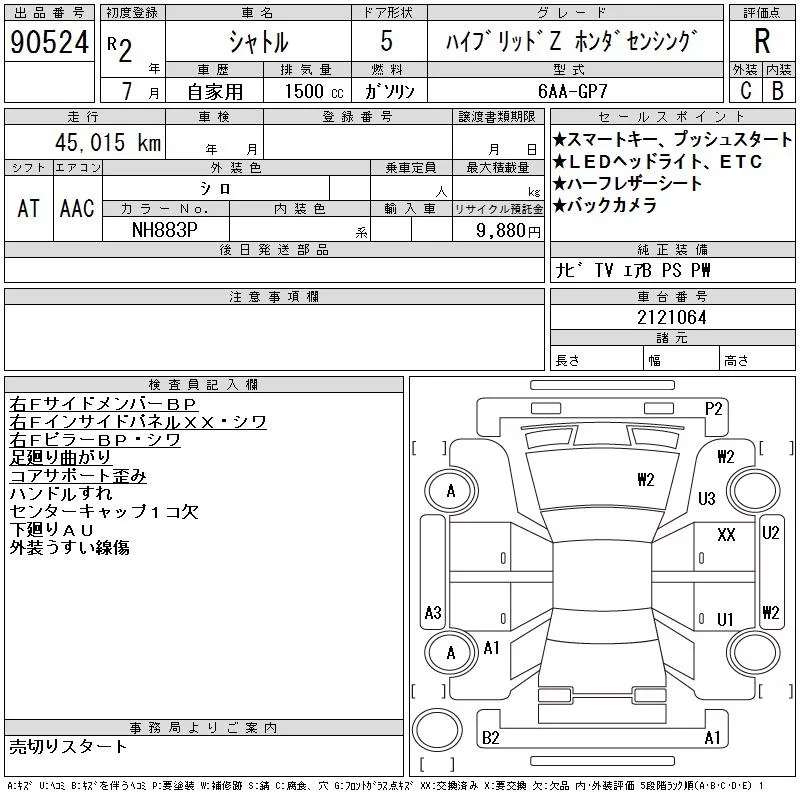Select the 後日発送部品 header
800x800 pixels.
pyautogui.click(x=274, y=249)
